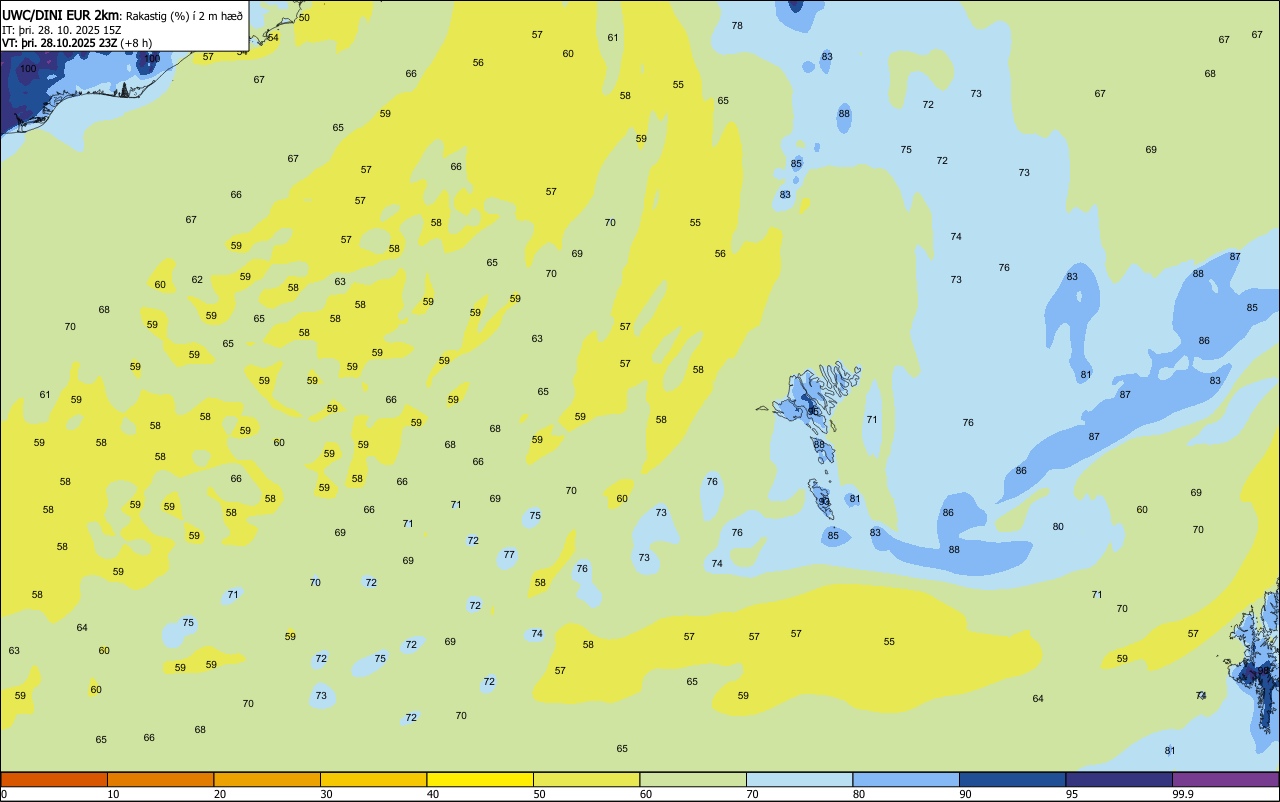Click the '30' legend scale label
This screenshot has width=1280, height=802.
[x=326, y=794]
